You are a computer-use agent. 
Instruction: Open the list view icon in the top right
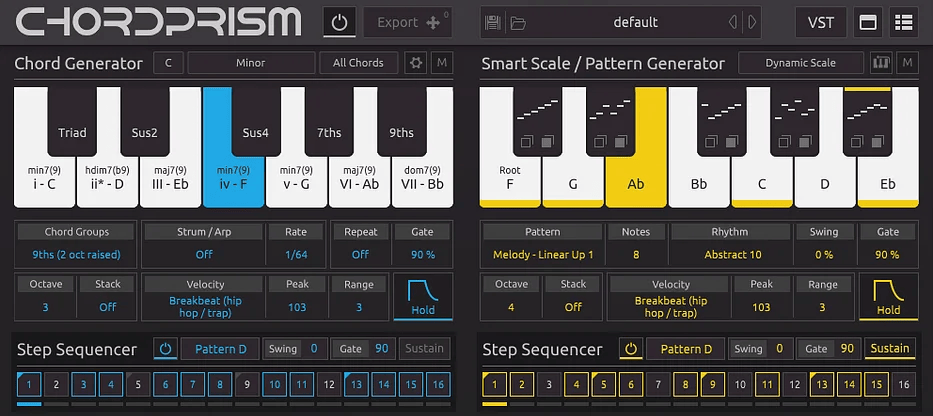coord(903,22)
